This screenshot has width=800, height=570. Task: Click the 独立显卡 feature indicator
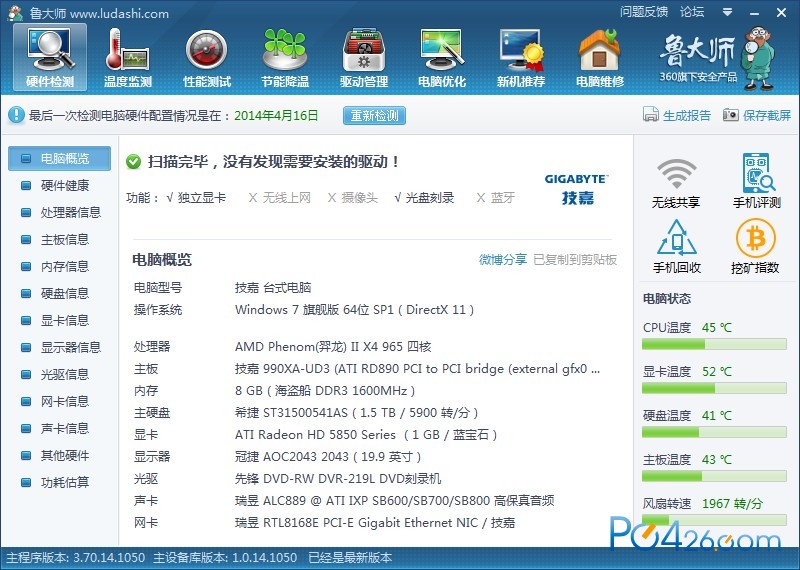196,197
